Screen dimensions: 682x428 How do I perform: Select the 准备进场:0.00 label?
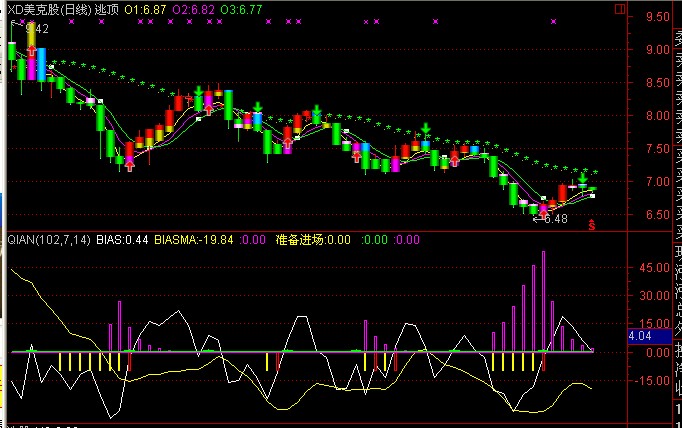[x=313, y=240]
